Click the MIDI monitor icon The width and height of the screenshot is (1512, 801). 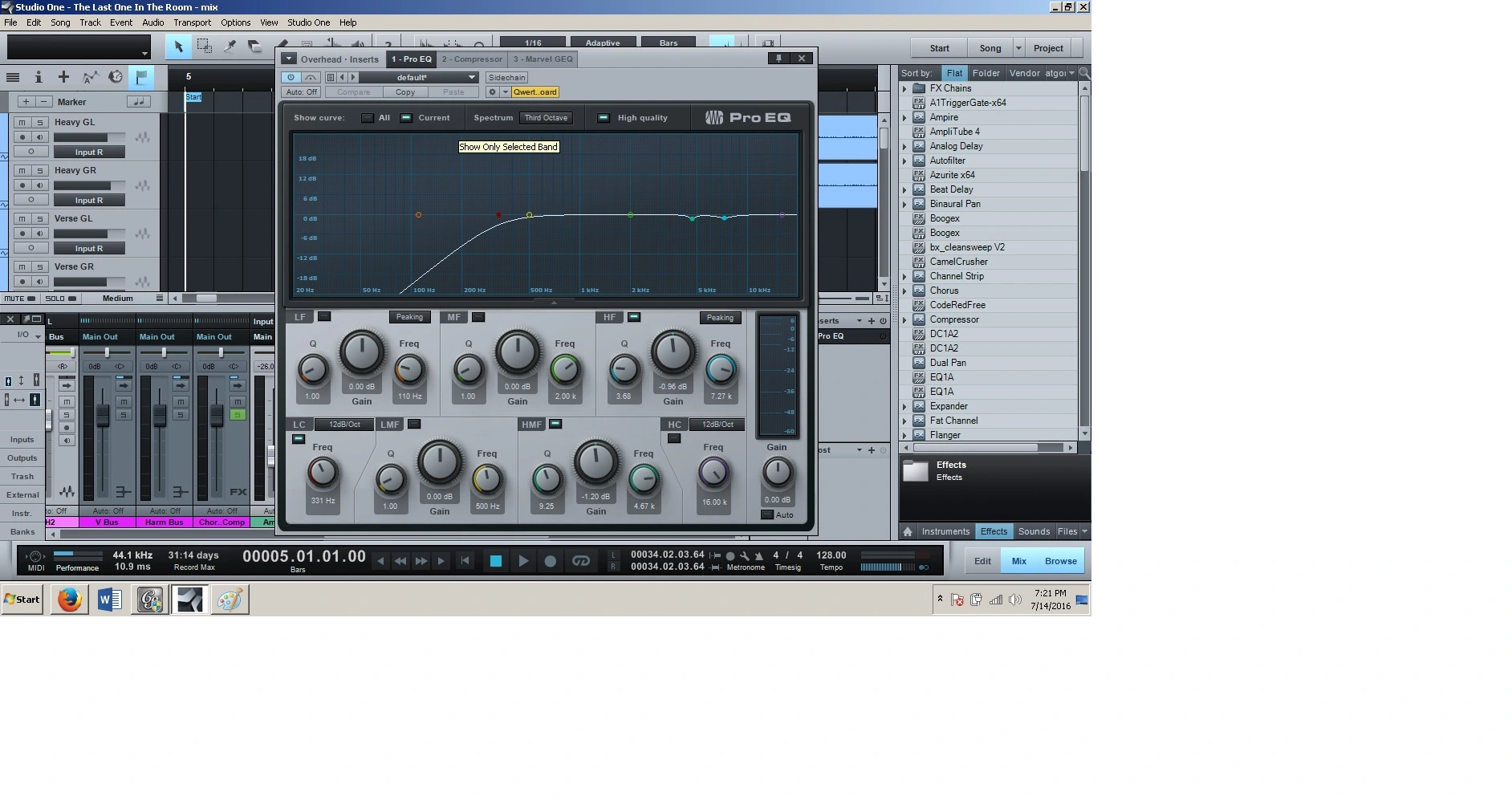[35, 556]
